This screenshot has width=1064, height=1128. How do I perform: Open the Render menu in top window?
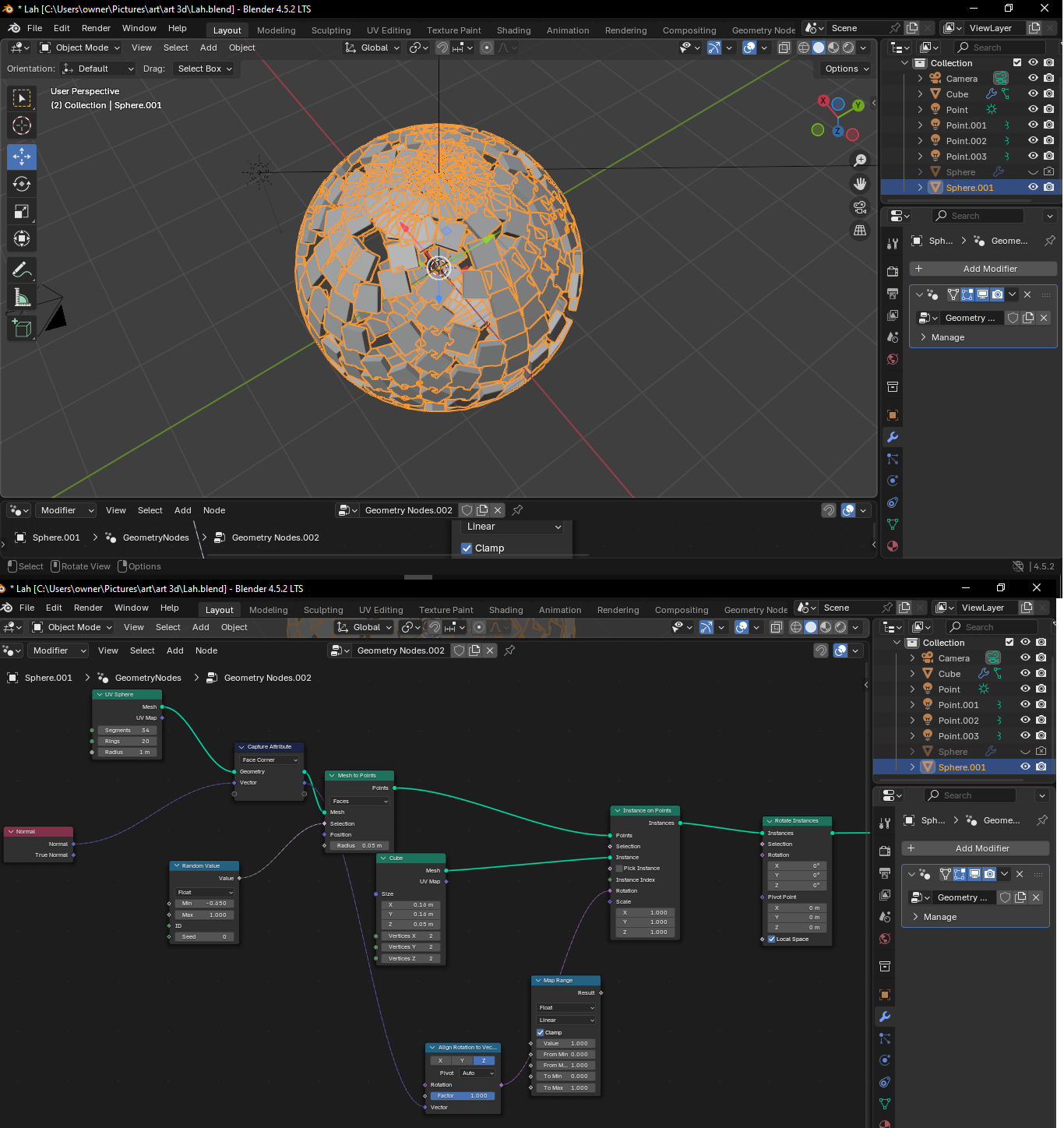[x=96, y=28]
